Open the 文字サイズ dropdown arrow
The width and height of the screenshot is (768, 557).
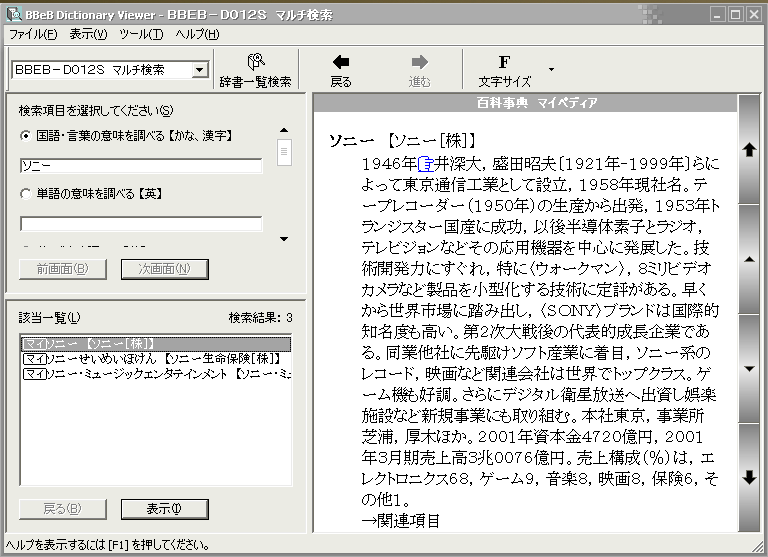pos(552,70)
